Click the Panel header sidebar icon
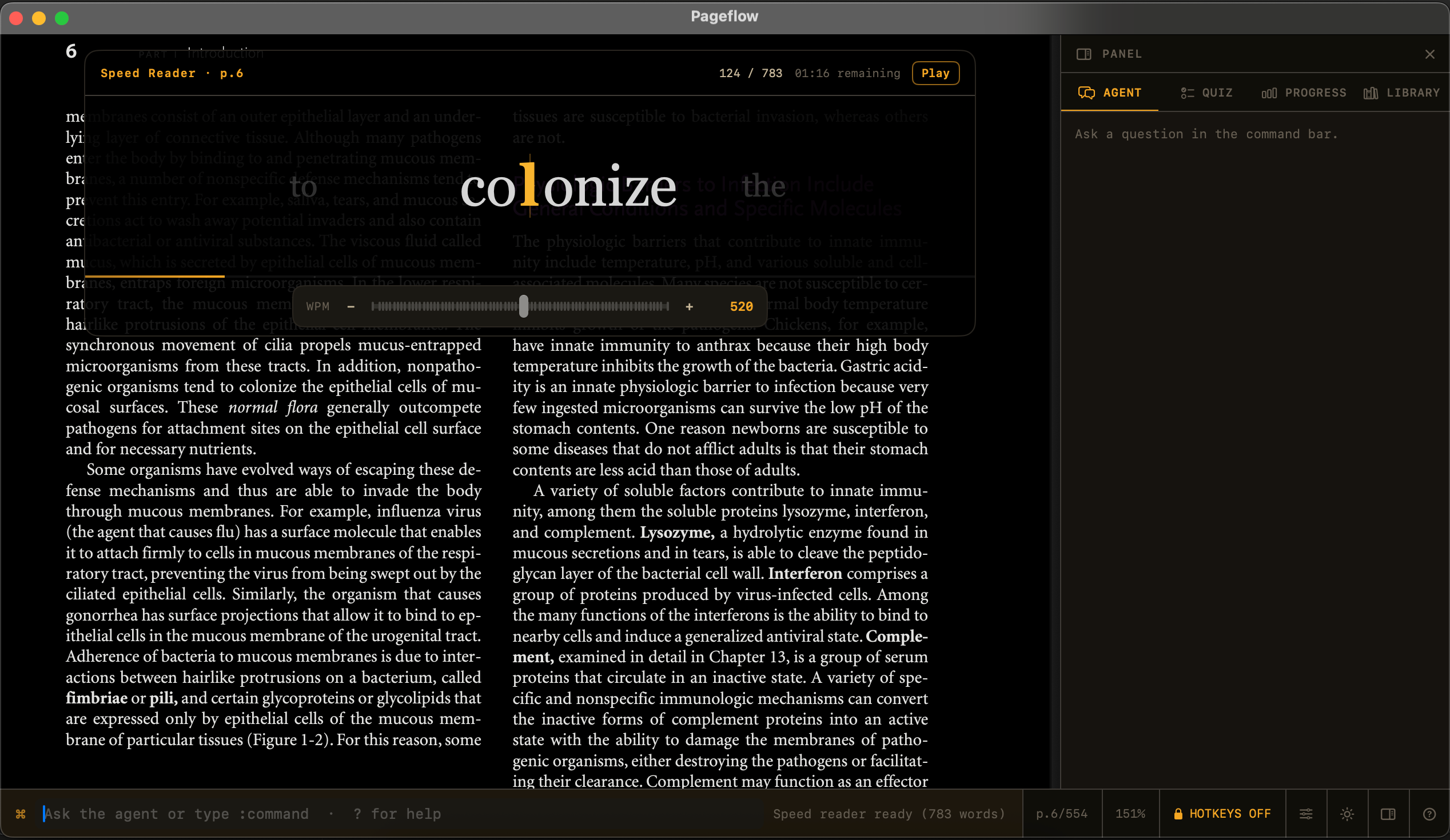 pyautogui.click(x=1084, y=54)
